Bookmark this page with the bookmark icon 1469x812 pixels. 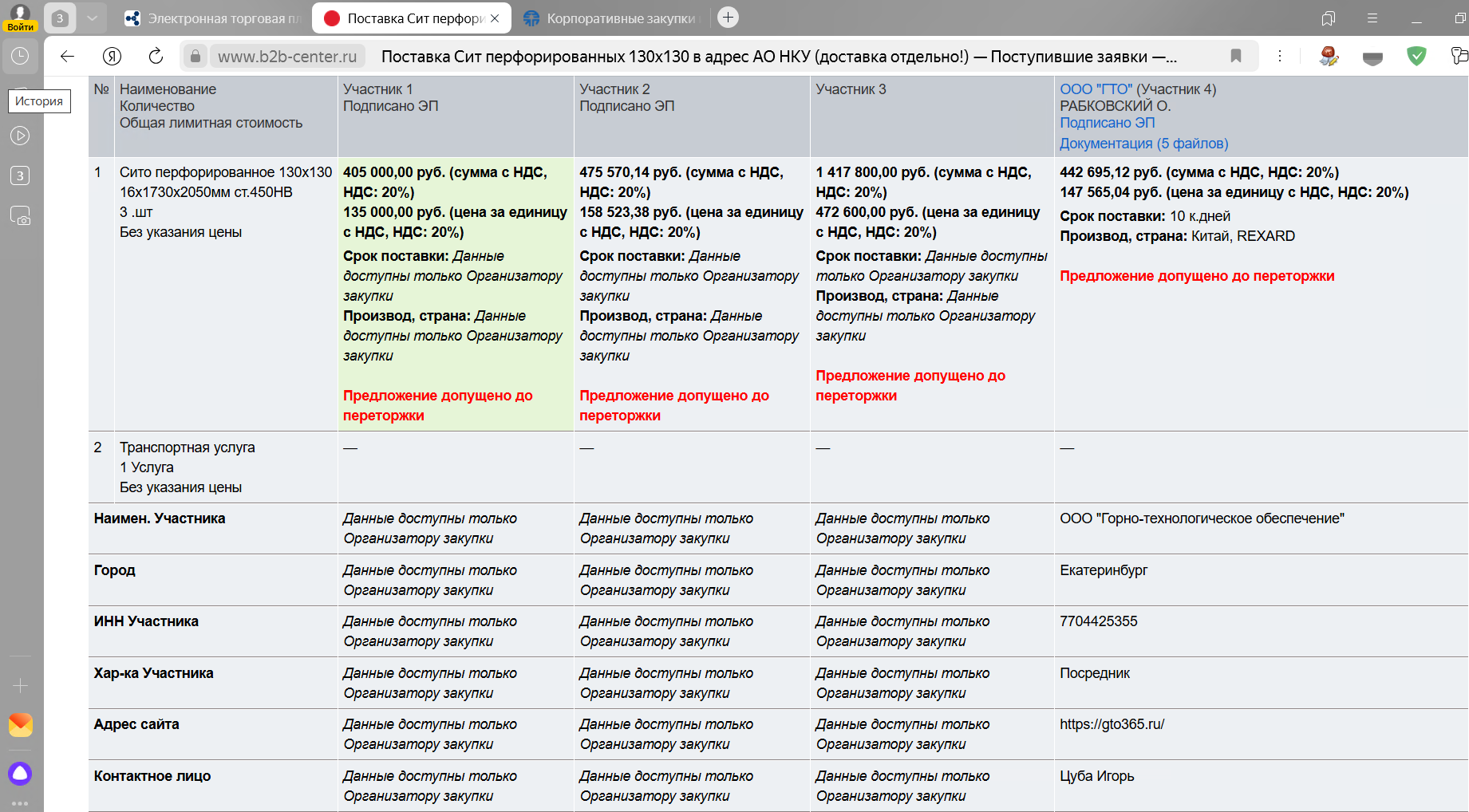click(1235, 56)
